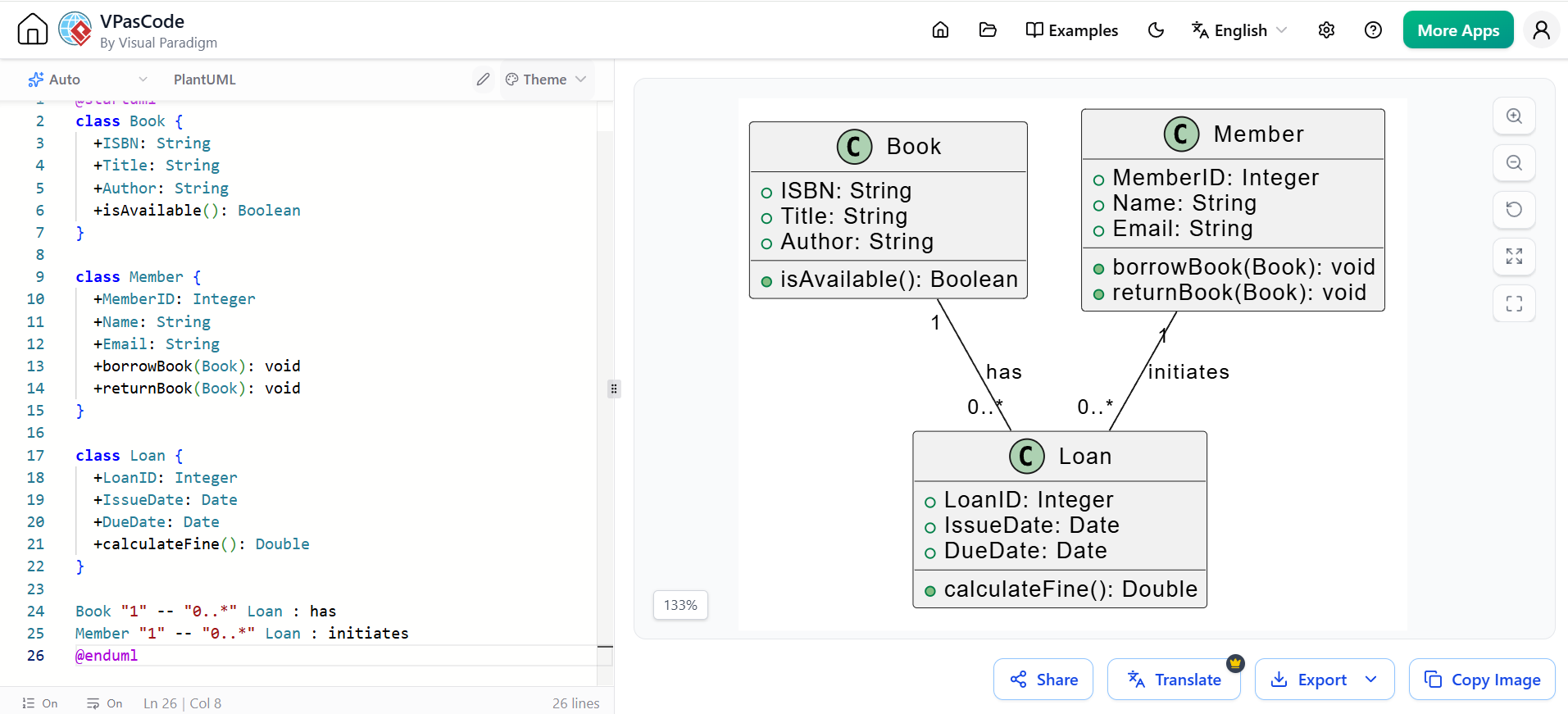Toggle the line numbers On switch in status bar

[40, 703]
